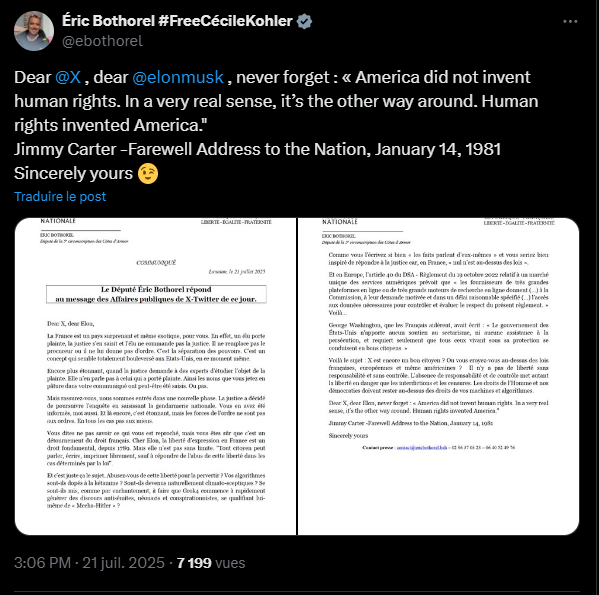Click the 7 199 vues view count
The image size is (599, 595).
click(x=211, y=563)
